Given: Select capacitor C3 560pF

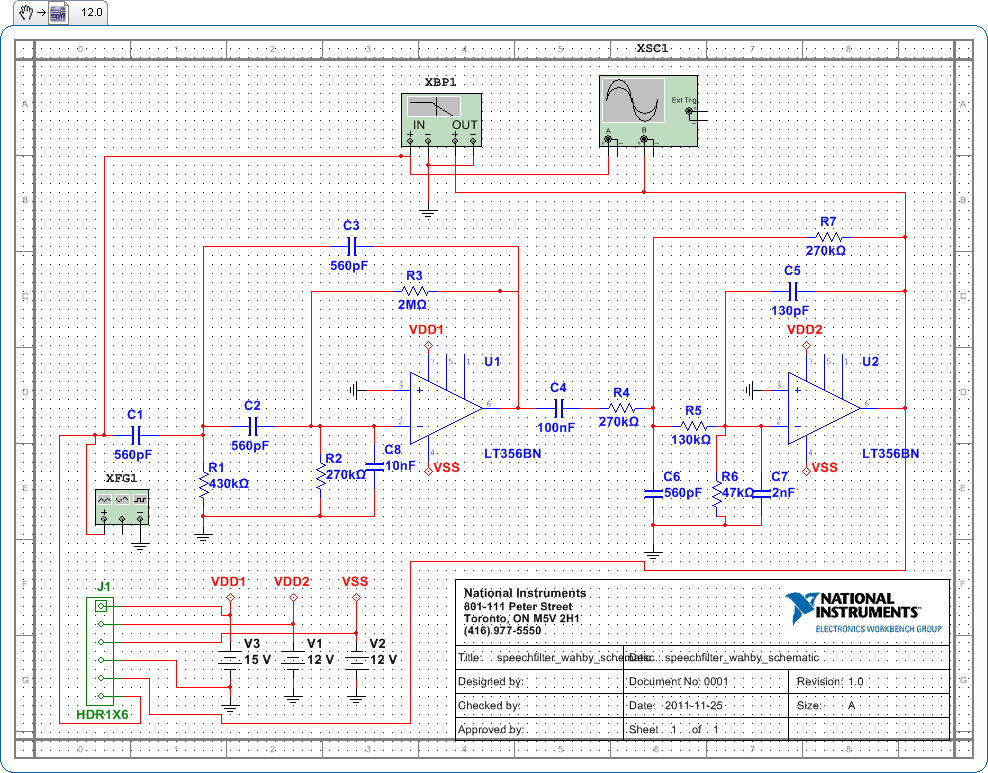Looking at the screenshot, I should click(x=351, y=245).
